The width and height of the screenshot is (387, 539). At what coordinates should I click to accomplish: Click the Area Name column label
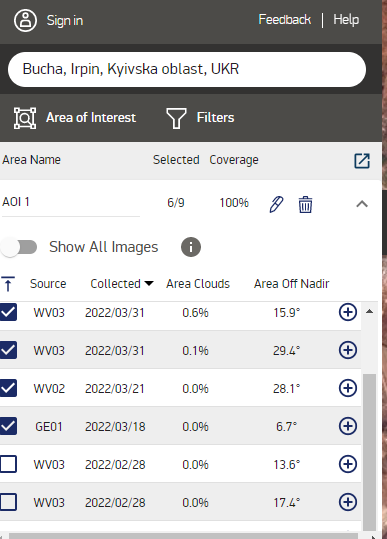[31, 160]
